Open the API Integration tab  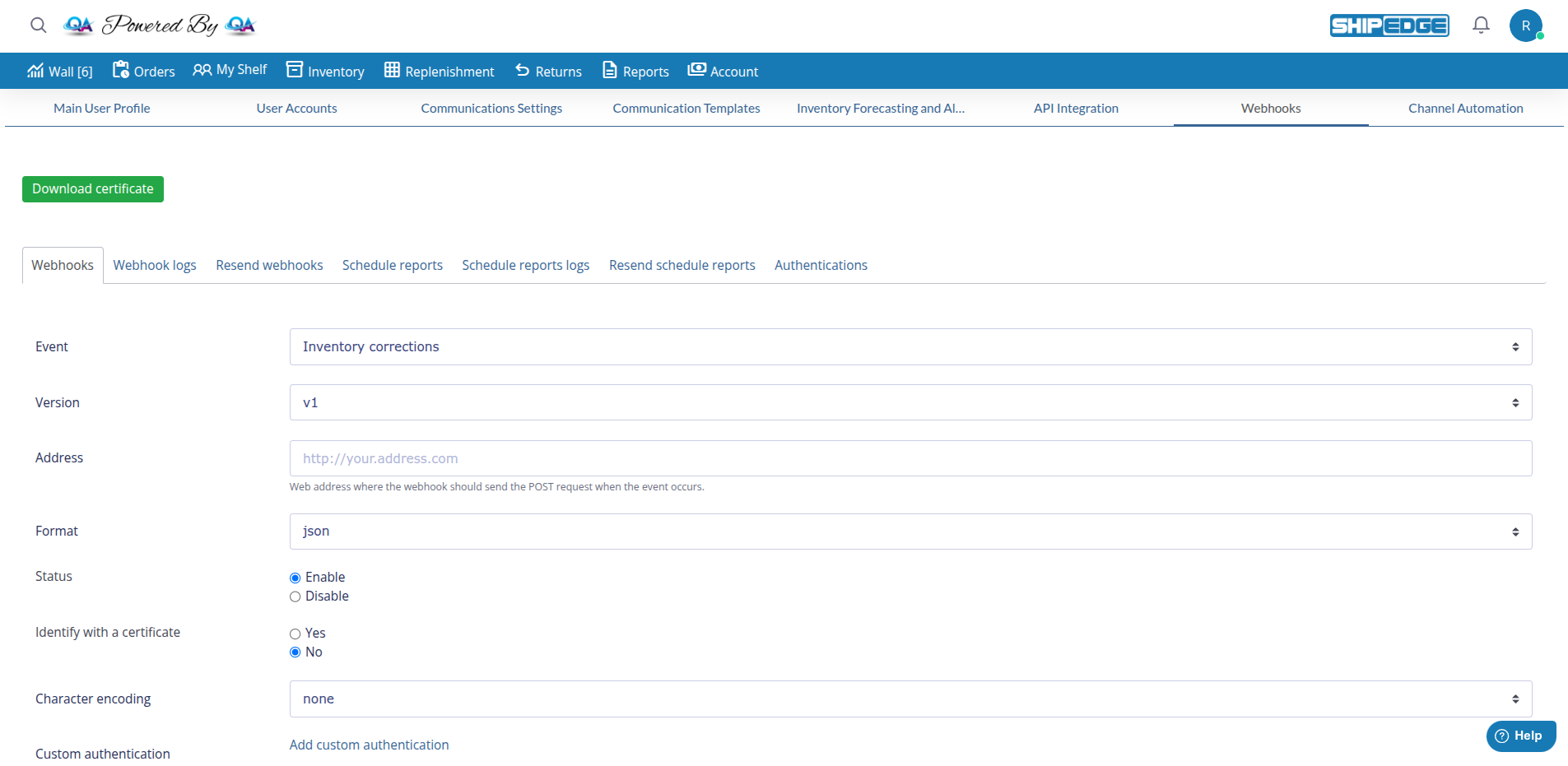(x=1076, y=108)
